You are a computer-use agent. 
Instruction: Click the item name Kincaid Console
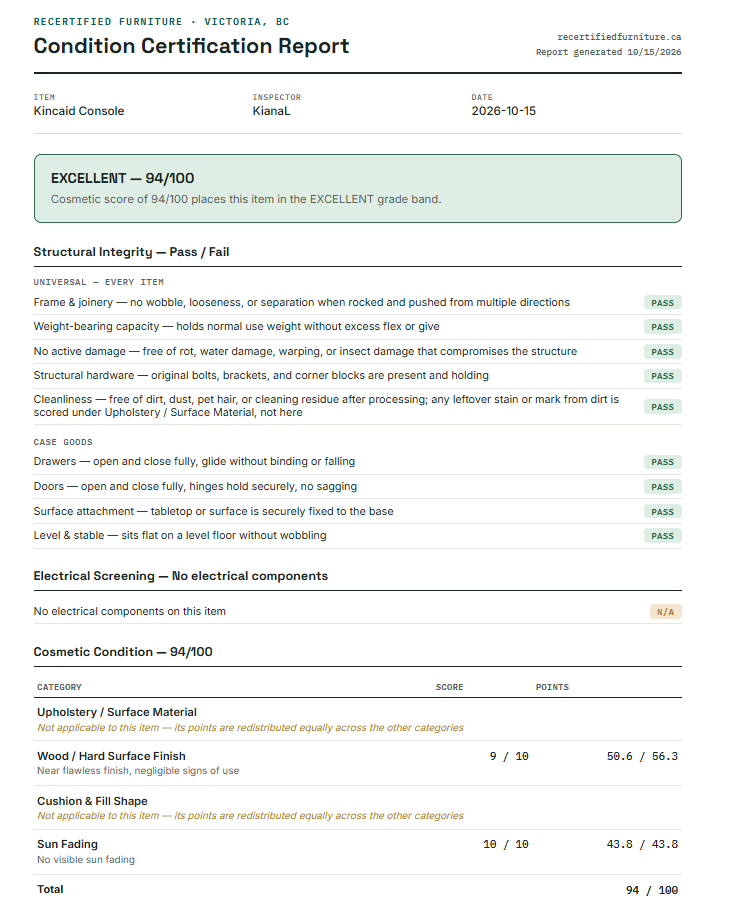[x=79, y=111]
